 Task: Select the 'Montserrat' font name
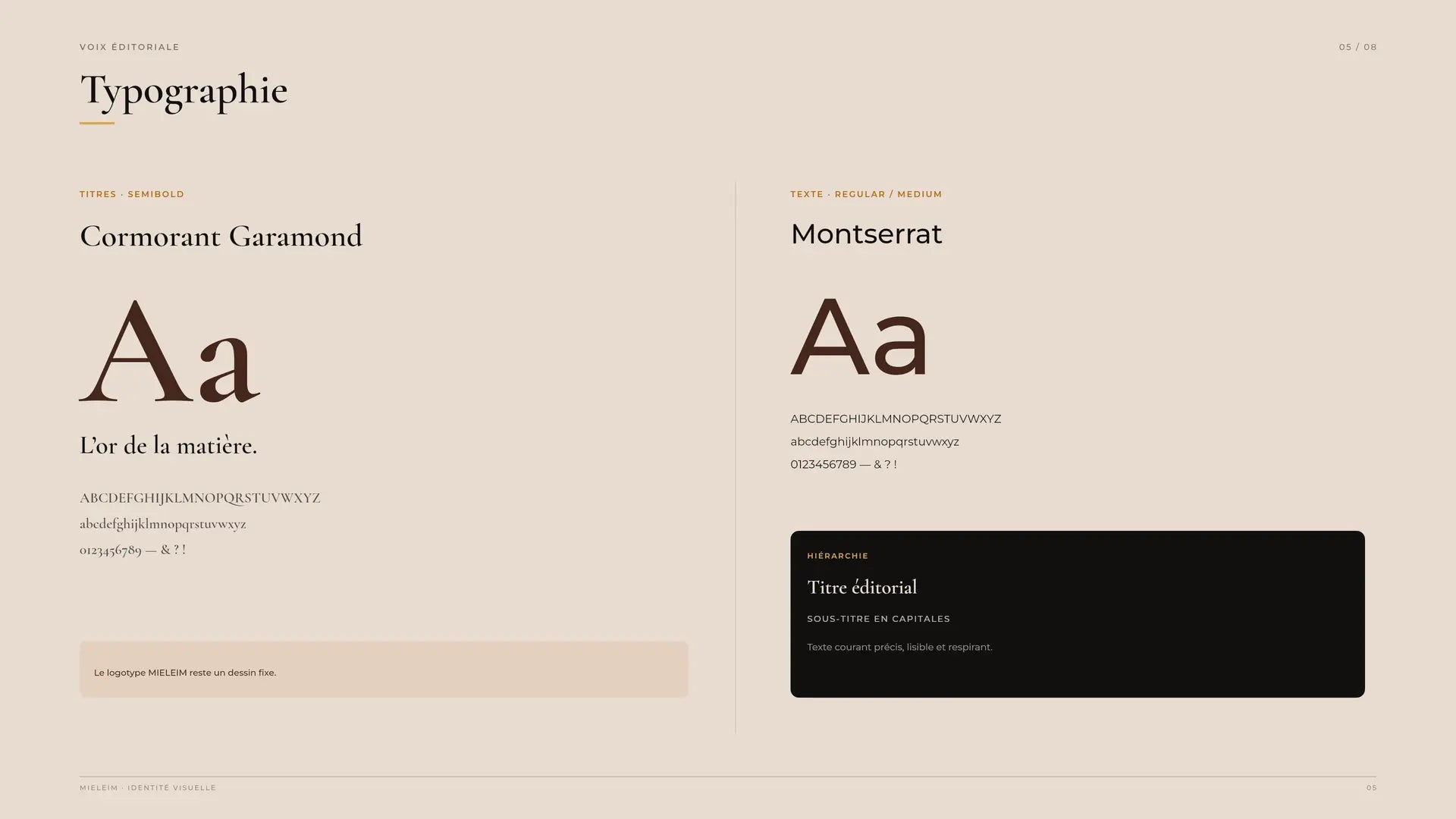click(x=866, y=234)
